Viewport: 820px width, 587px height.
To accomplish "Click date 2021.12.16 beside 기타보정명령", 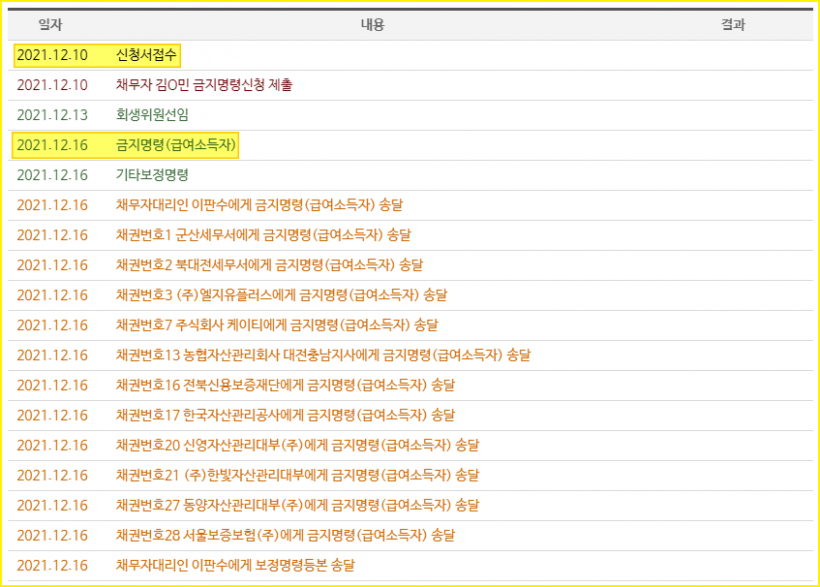I will click(x=52, y=175).
